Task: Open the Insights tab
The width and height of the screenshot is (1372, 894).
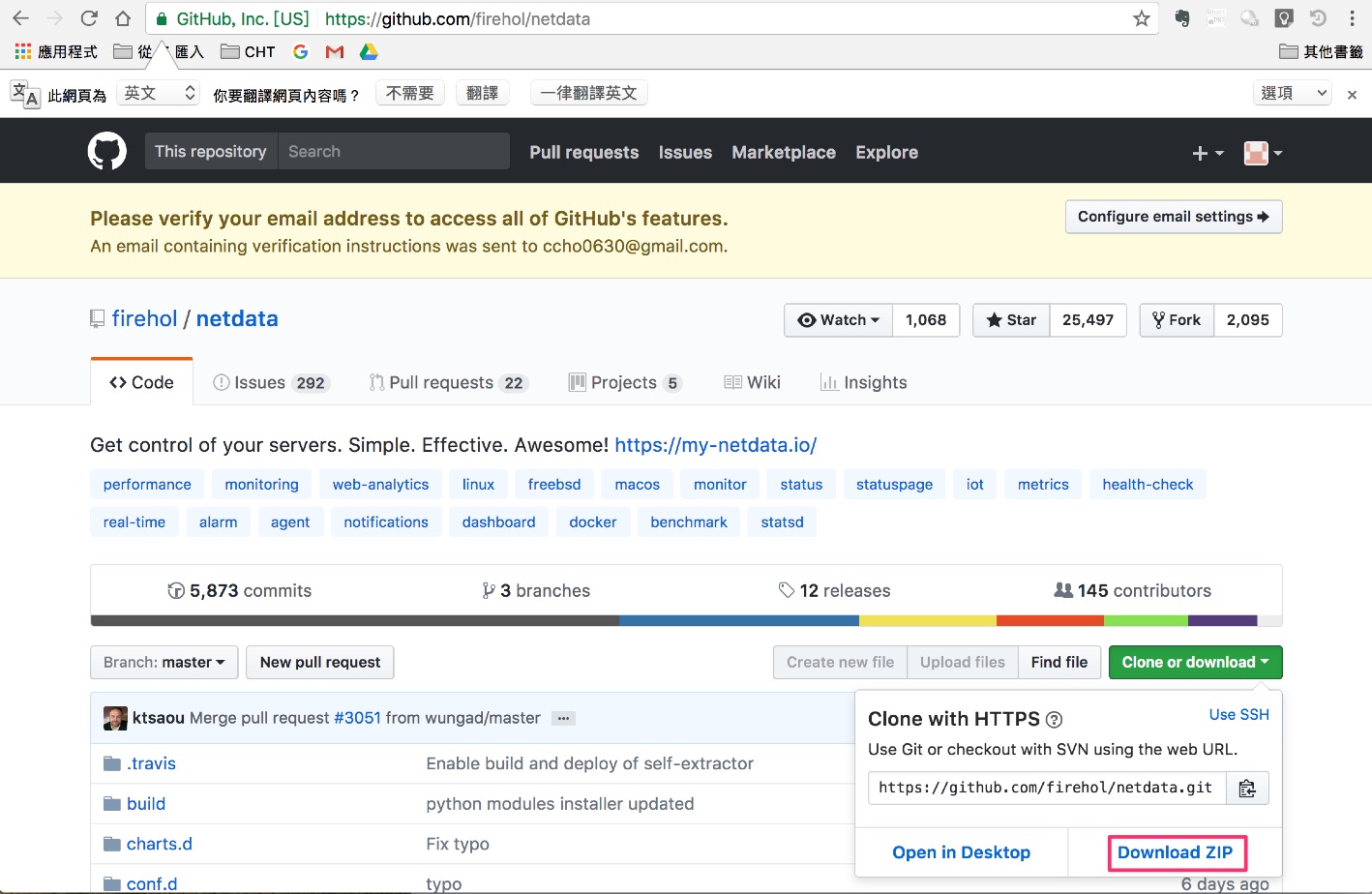Action: pyautogui.click(x=863, y=382)
